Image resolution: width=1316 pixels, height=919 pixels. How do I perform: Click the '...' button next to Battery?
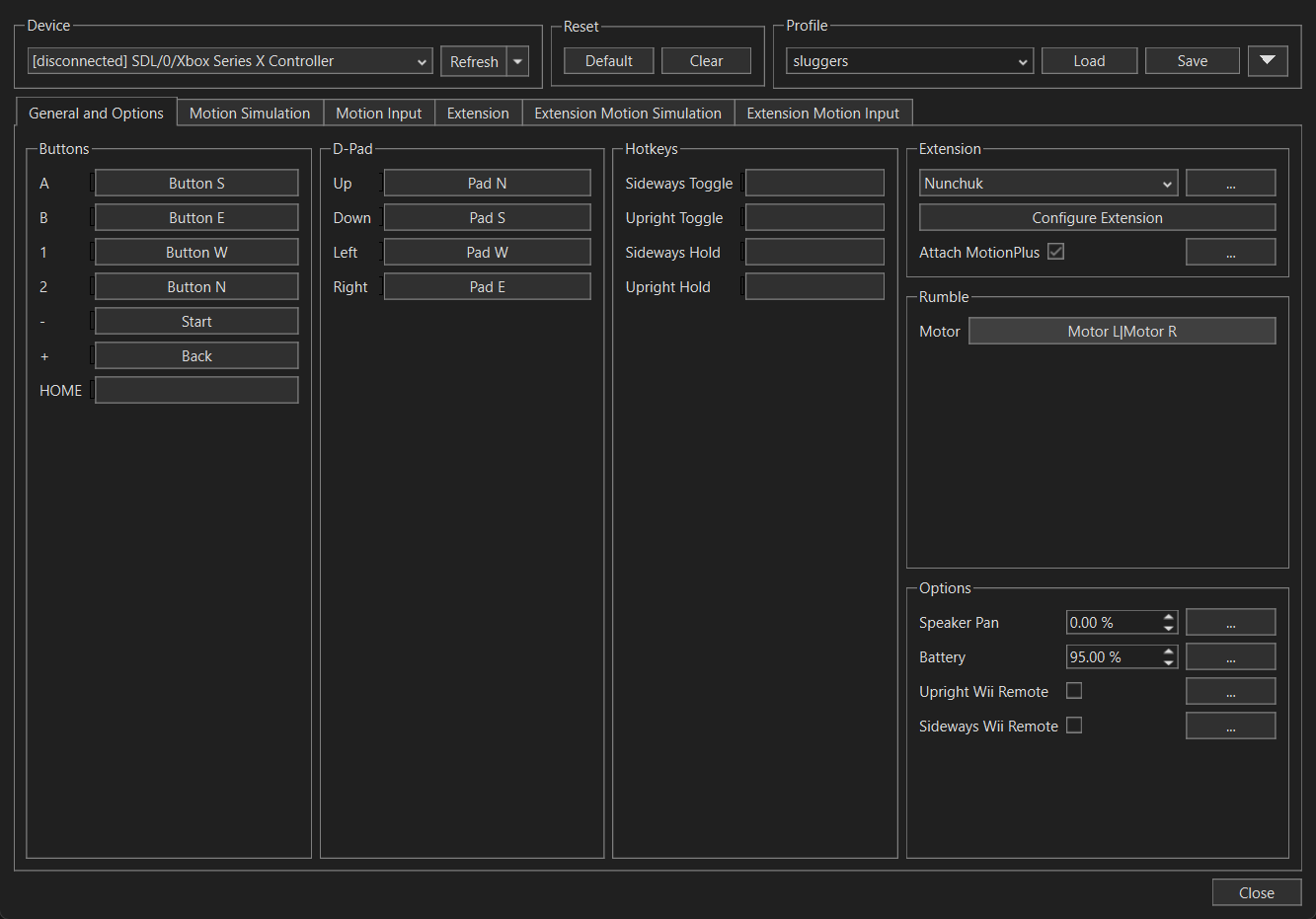pos(1230,657)
